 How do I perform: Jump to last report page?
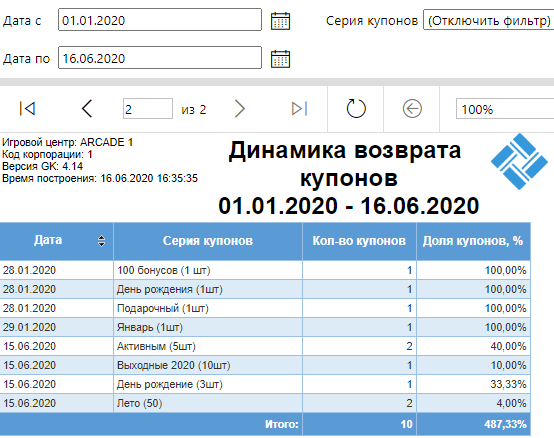click(x=300, y=109)
